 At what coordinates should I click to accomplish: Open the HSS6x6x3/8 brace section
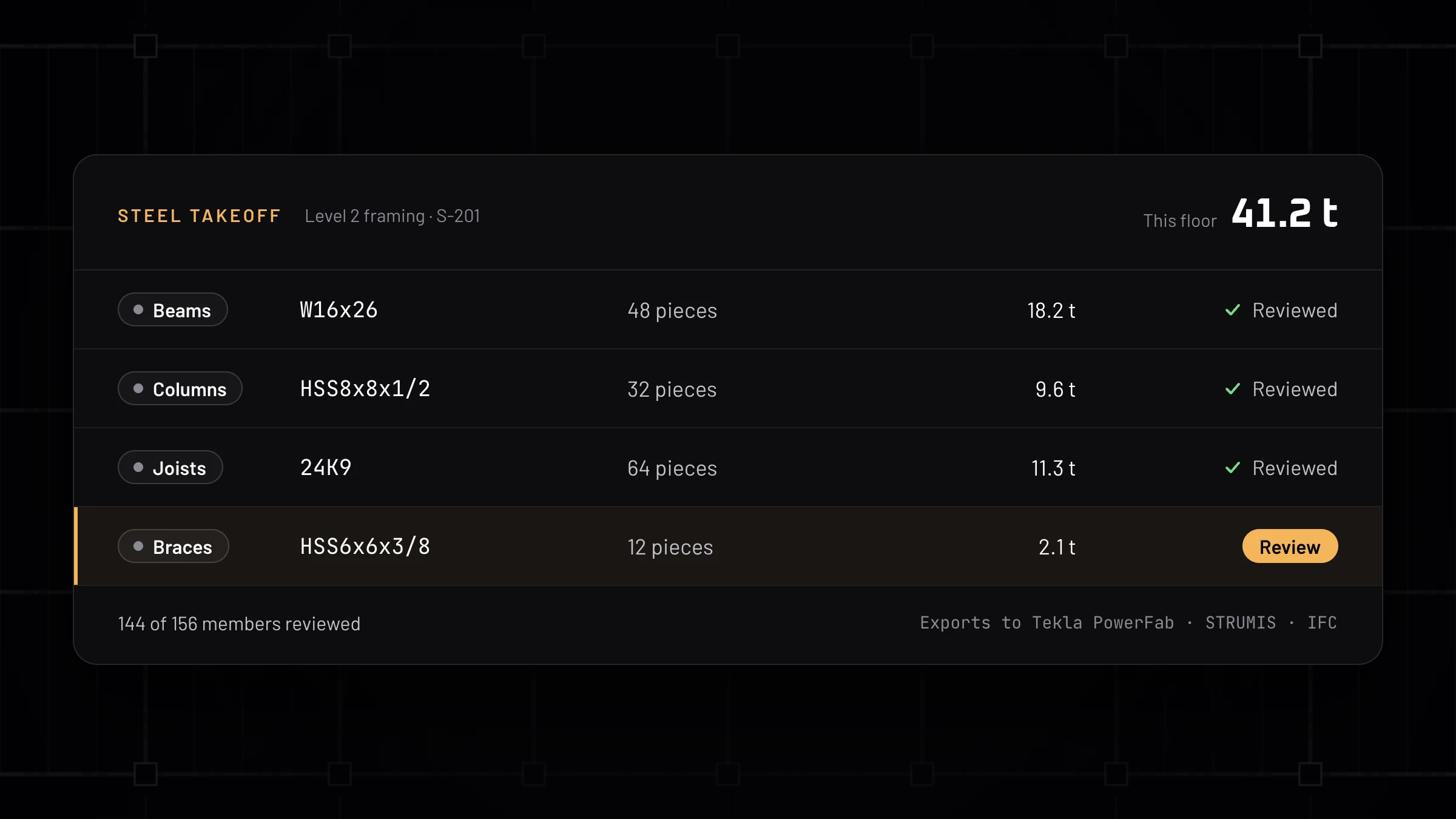tap(365, 547)
